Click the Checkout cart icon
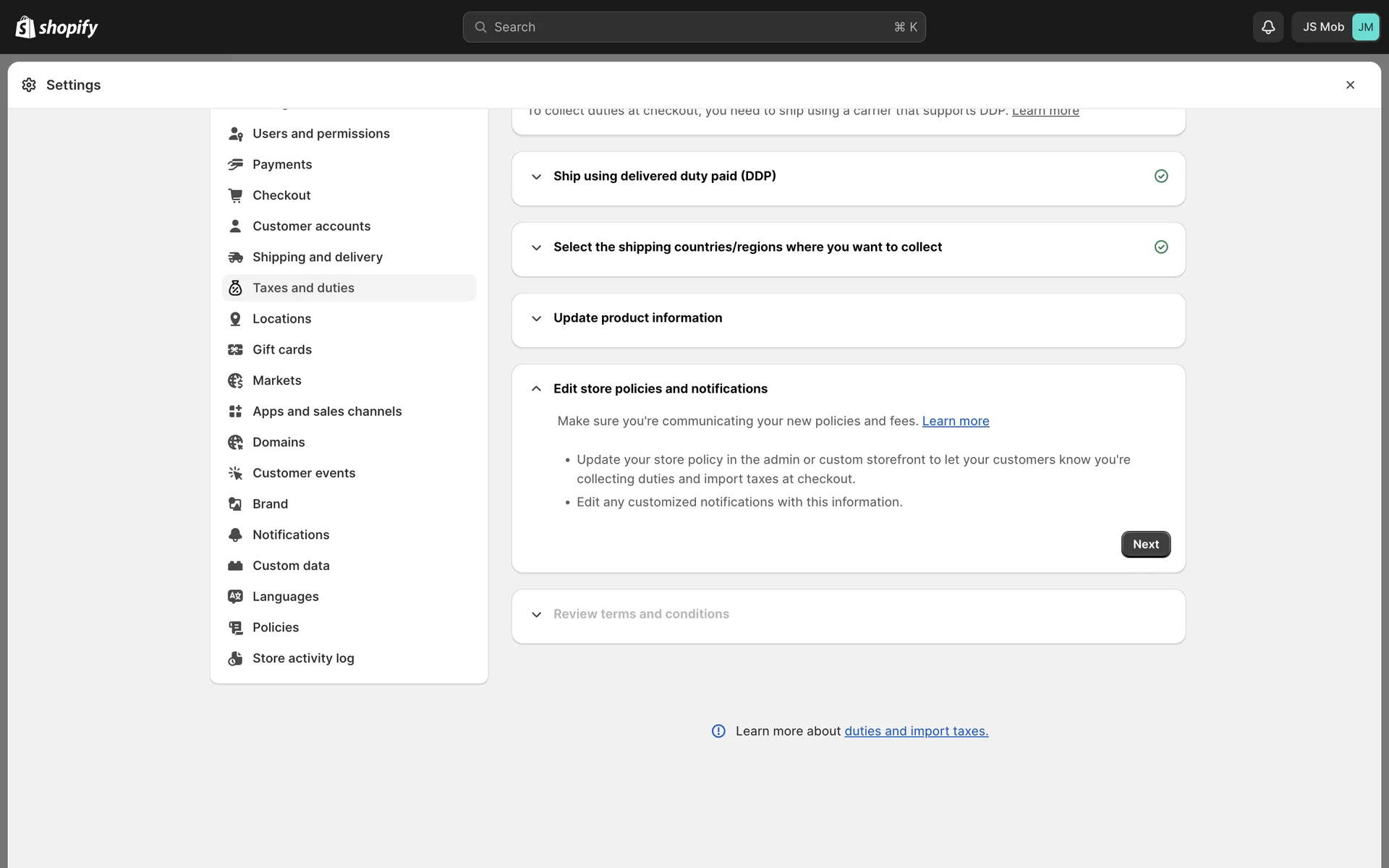The image size is (1389, 868). coord(235,195)
